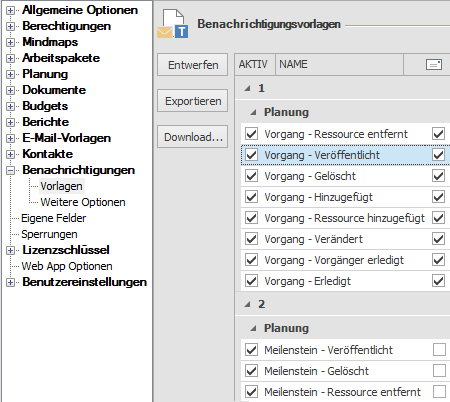Expand the Kontakte tree node
Screen dimensions: 450x402
tap(10, 154)
